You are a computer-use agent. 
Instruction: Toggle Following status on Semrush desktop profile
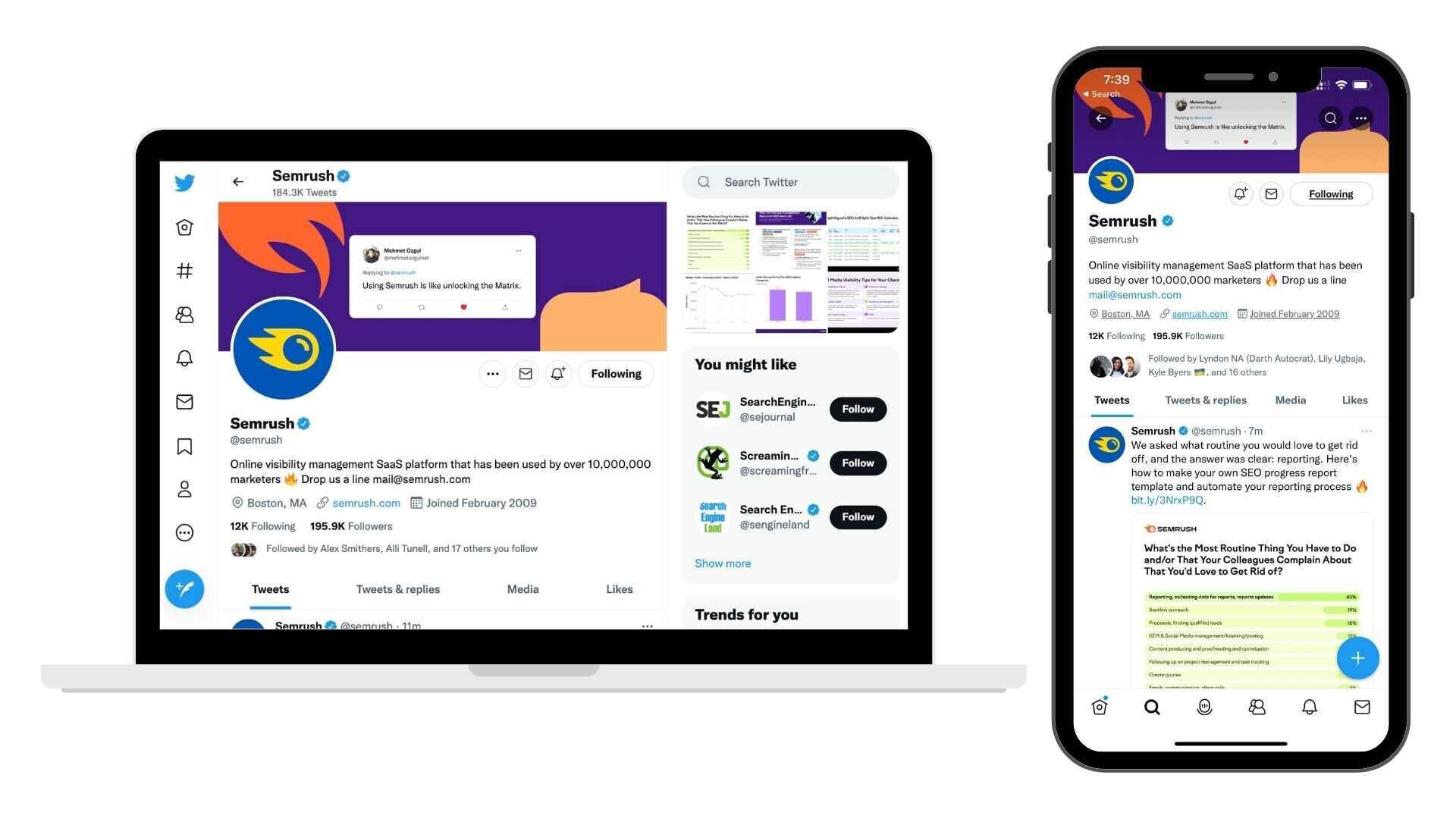pyautogui.click(x=615, y=373)
